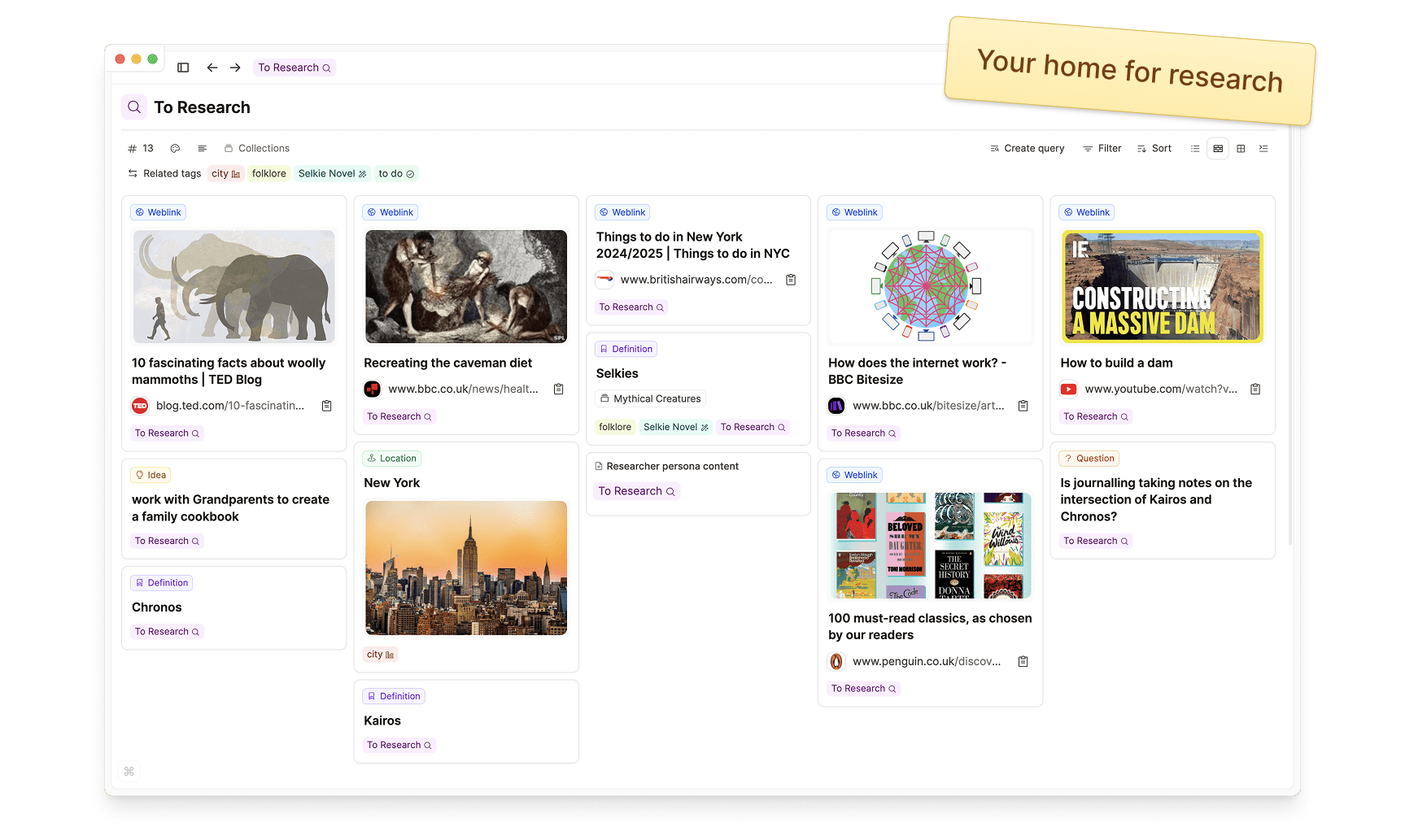Screen dimensions: 1405x840
Task: Go forward with the right arrow
Action: click(x=235, y=67)
